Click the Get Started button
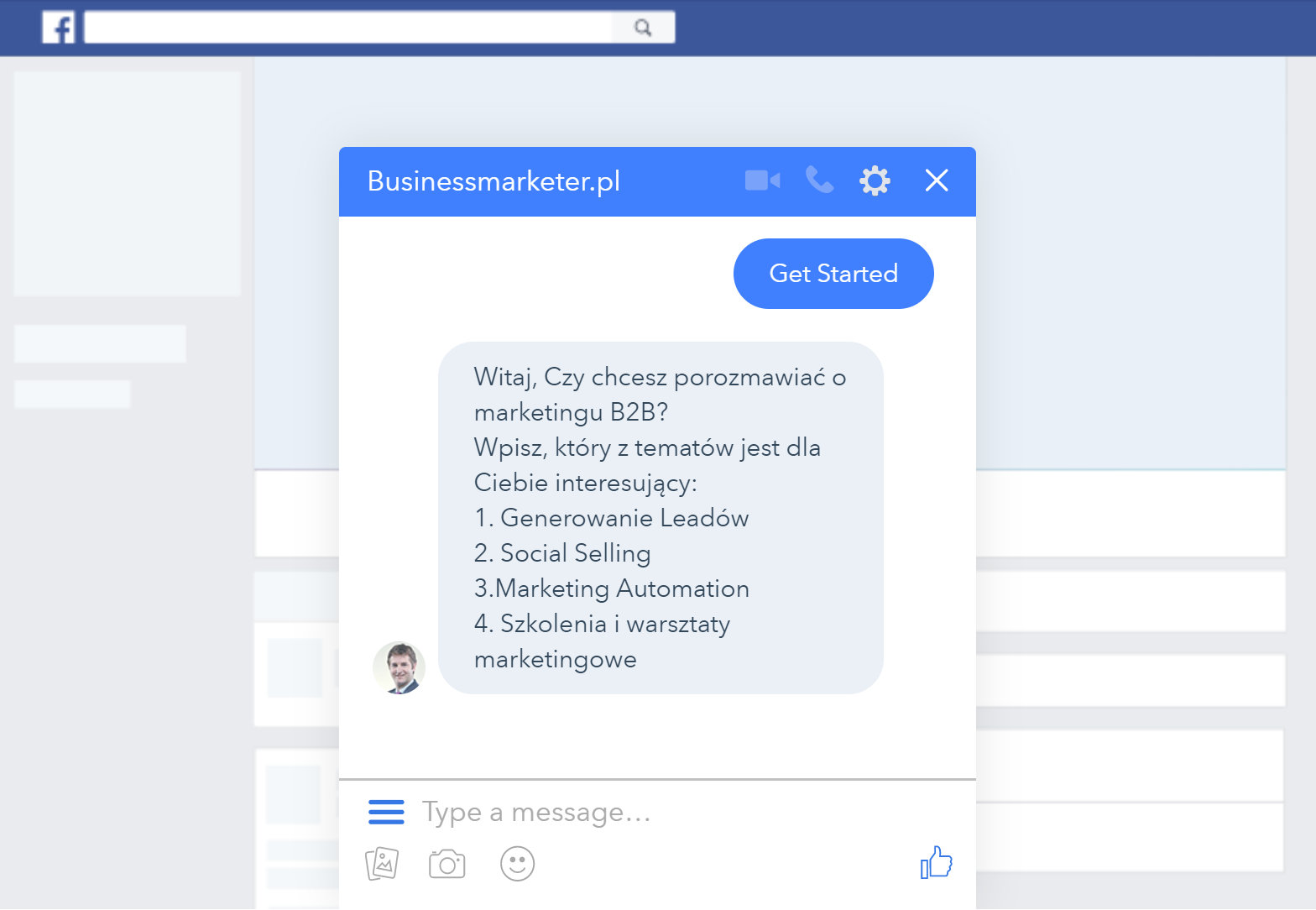This screenshot has height=910, width=1316. click(833, 274)
